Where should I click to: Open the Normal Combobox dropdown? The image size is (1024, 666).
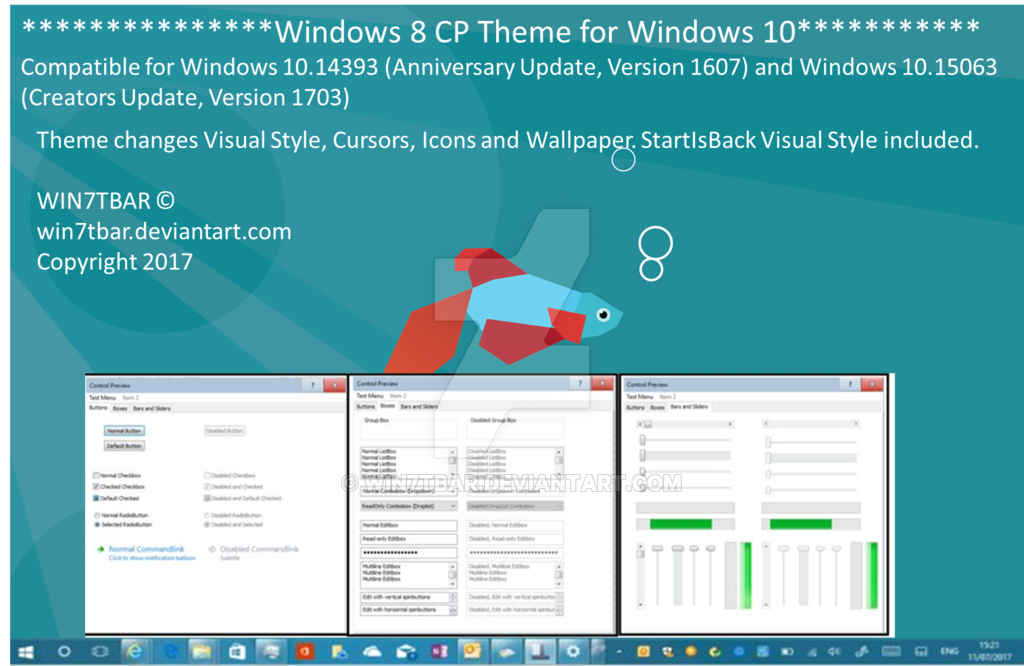[453, 490]
